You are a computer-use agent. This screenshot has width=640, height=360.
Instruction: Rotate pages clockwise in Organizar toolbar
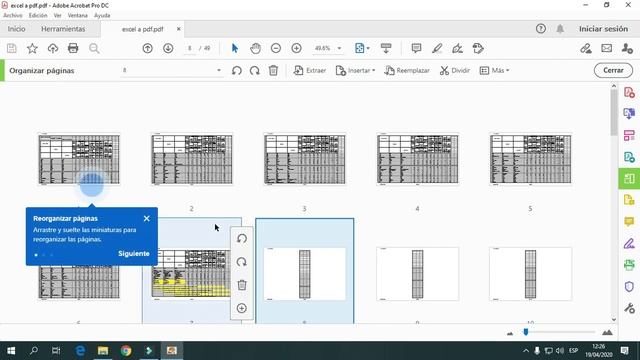tap(255, 70)
